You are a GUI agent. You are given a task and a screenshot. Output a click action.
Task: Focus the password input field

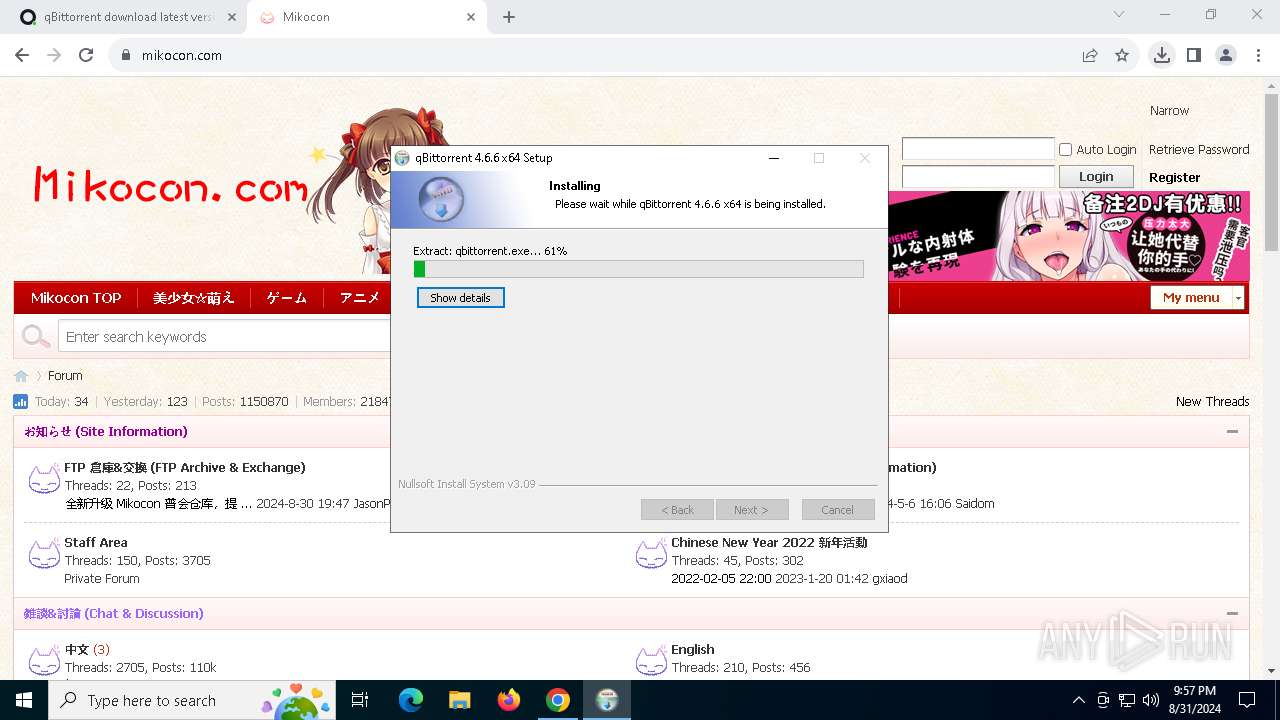(978, 177)
